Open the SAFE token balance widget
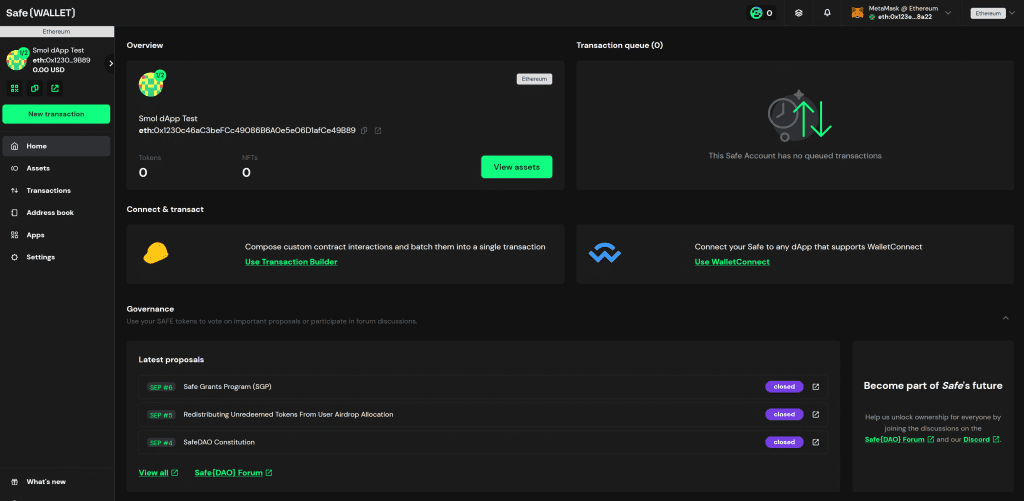 761,12
